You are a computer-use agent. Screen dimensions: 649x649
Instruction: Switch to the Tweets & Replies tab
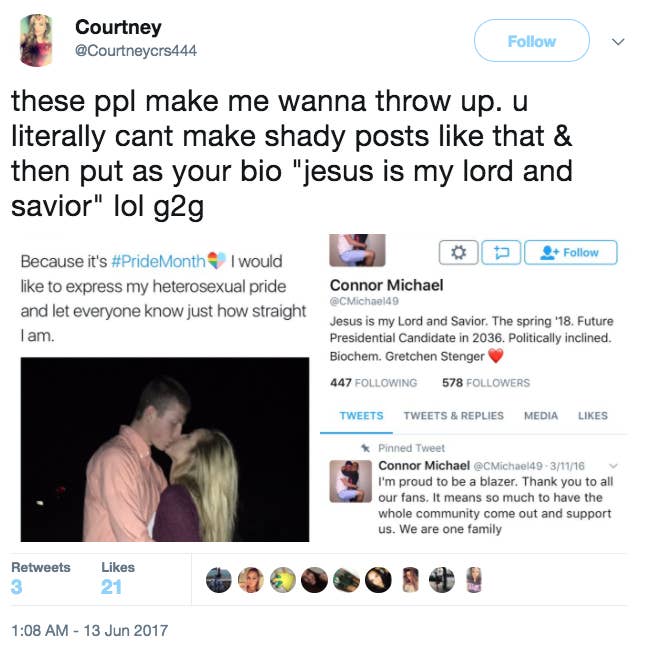[454, 416]
